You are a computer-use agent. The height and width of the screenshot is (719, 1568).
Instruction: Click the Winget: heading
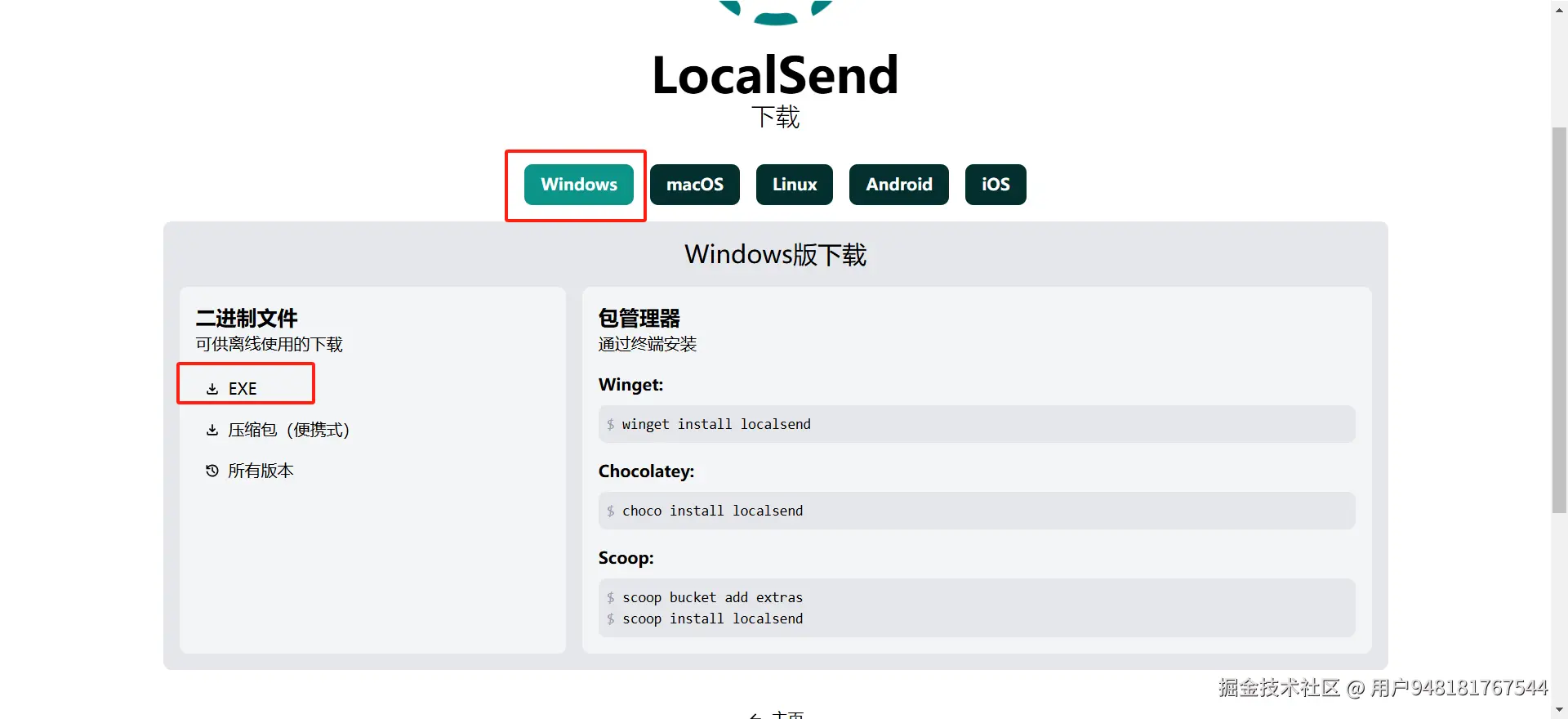click(630, 385)
